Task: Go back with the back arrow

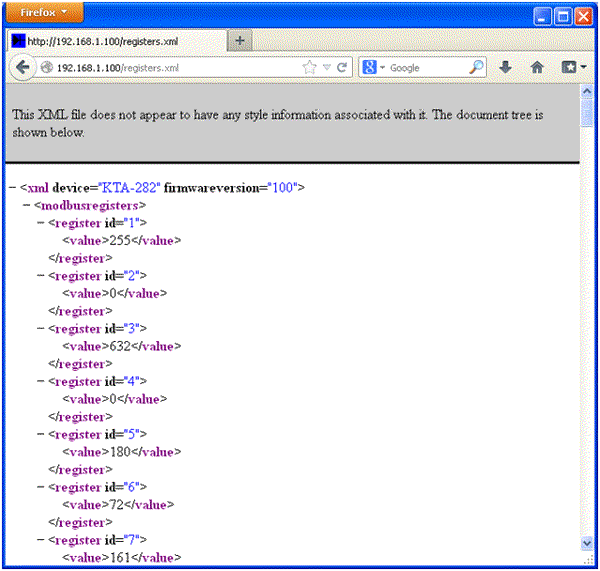Action: [23, 68]
